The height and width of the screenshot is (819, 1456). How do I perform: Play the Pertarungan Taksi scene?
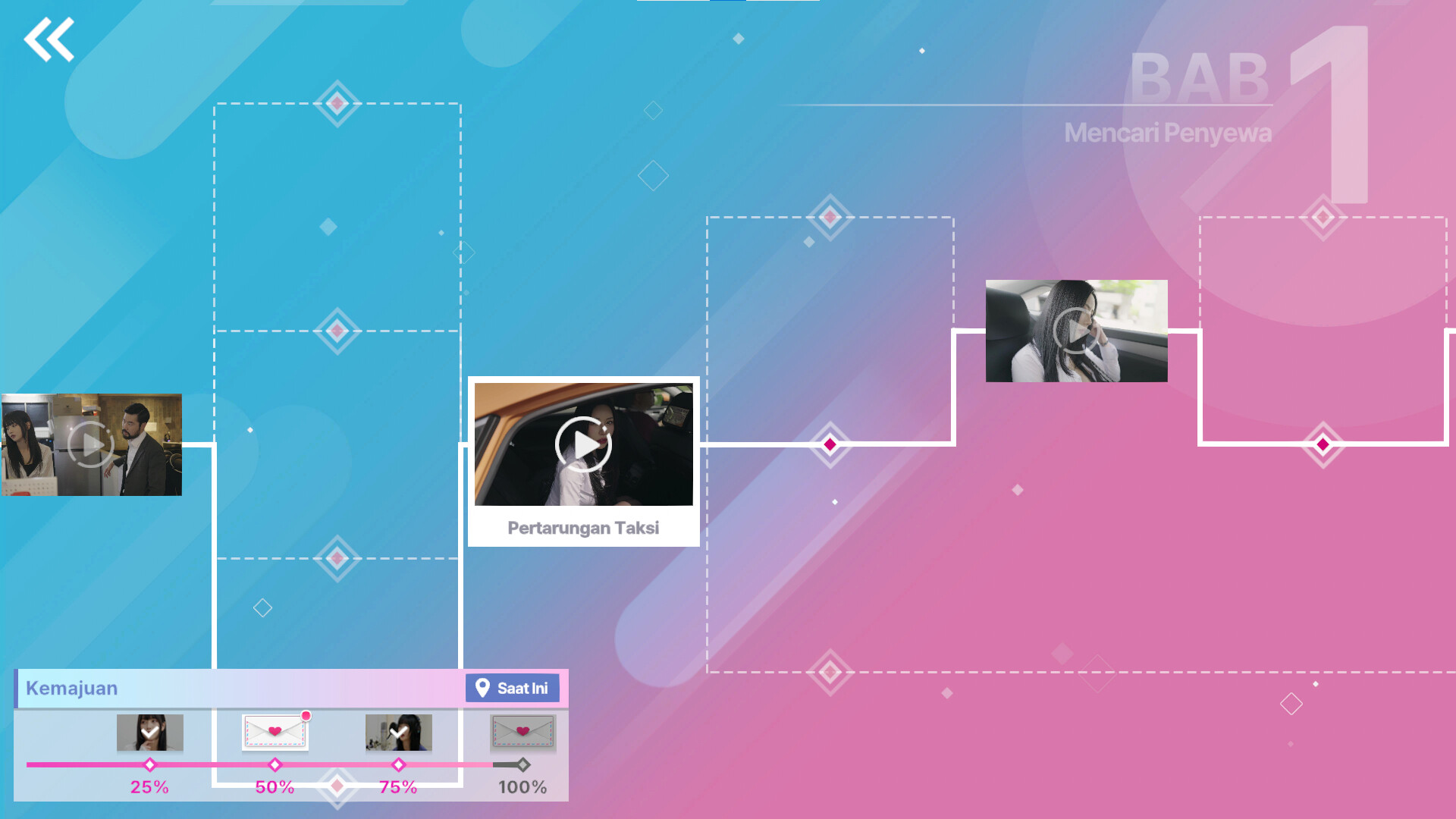tap(583, 444)
